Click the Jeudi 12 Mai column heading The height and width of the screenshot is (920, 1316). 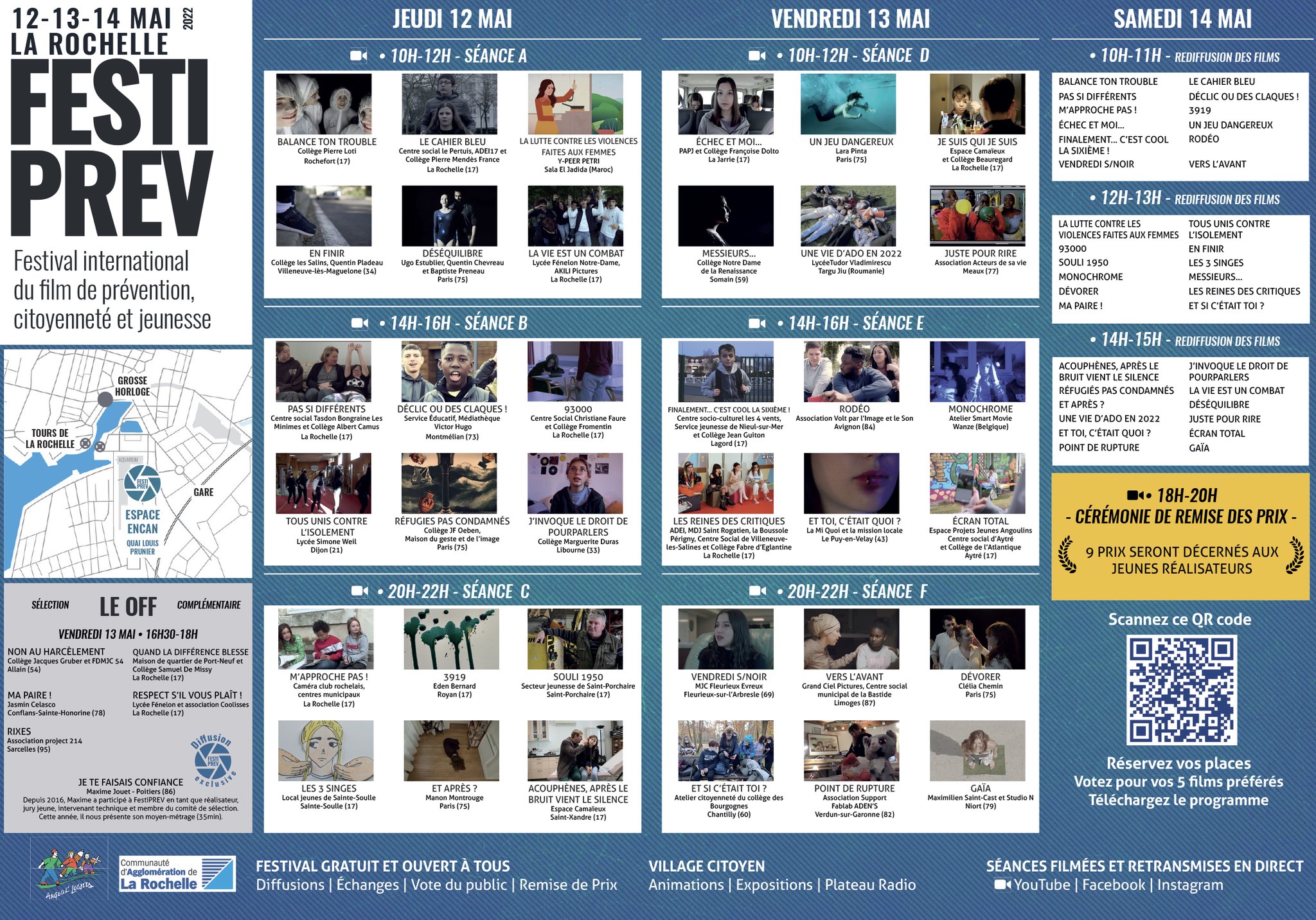(x=452, y=19)
